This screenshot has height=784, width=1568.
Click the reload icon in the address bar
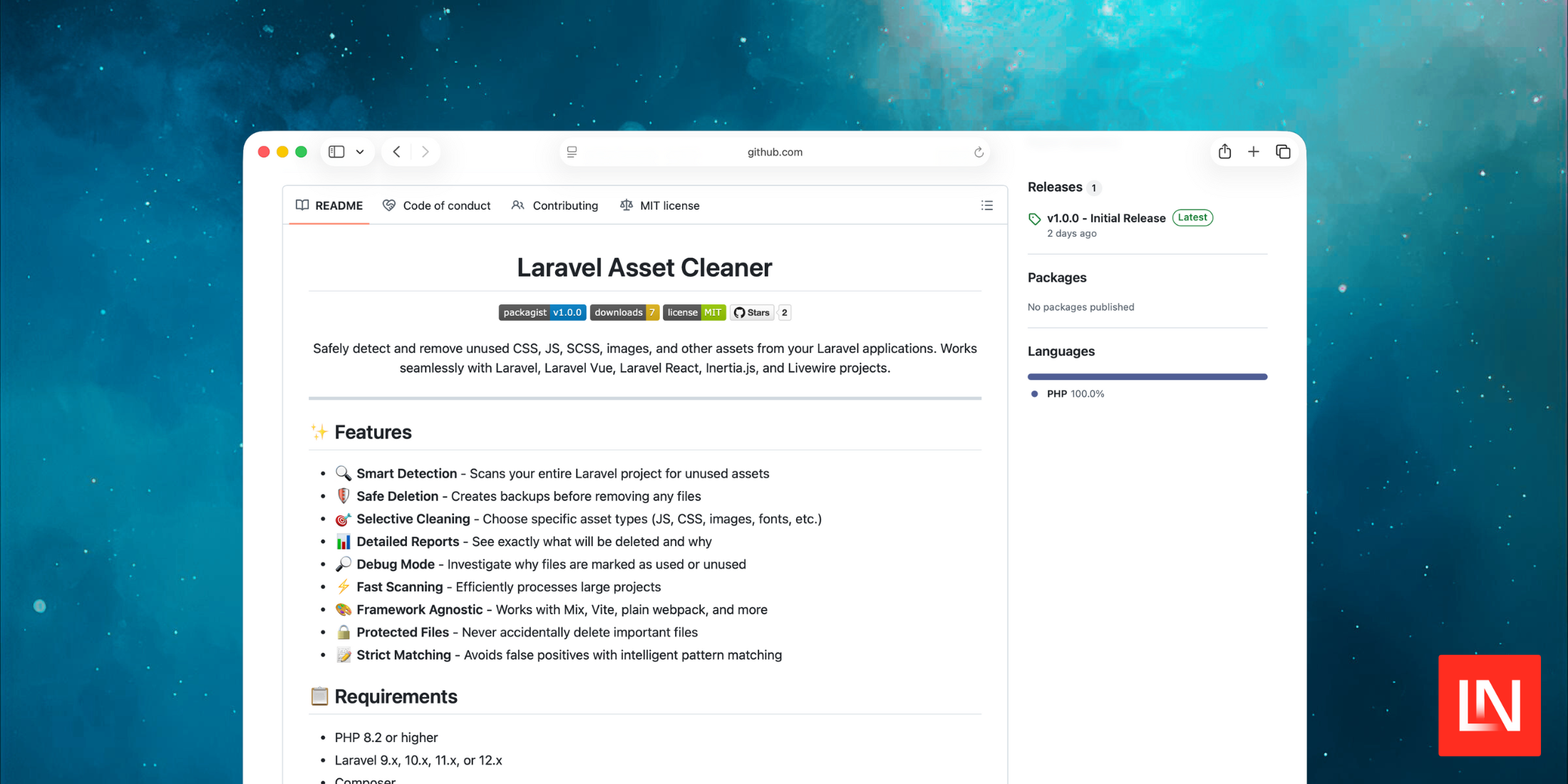coord(979,152)
